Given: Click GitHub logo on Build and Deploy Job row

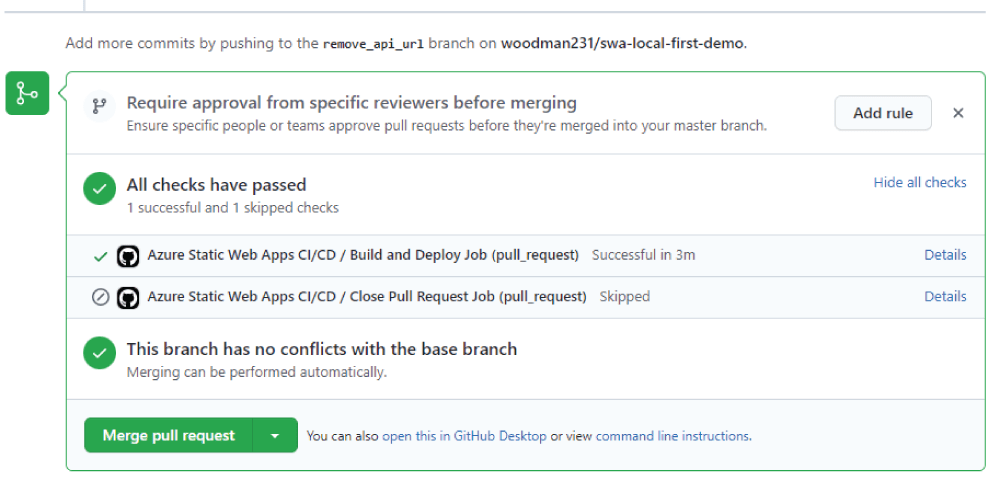Looking at the screenshot, I should click(128, 256).
